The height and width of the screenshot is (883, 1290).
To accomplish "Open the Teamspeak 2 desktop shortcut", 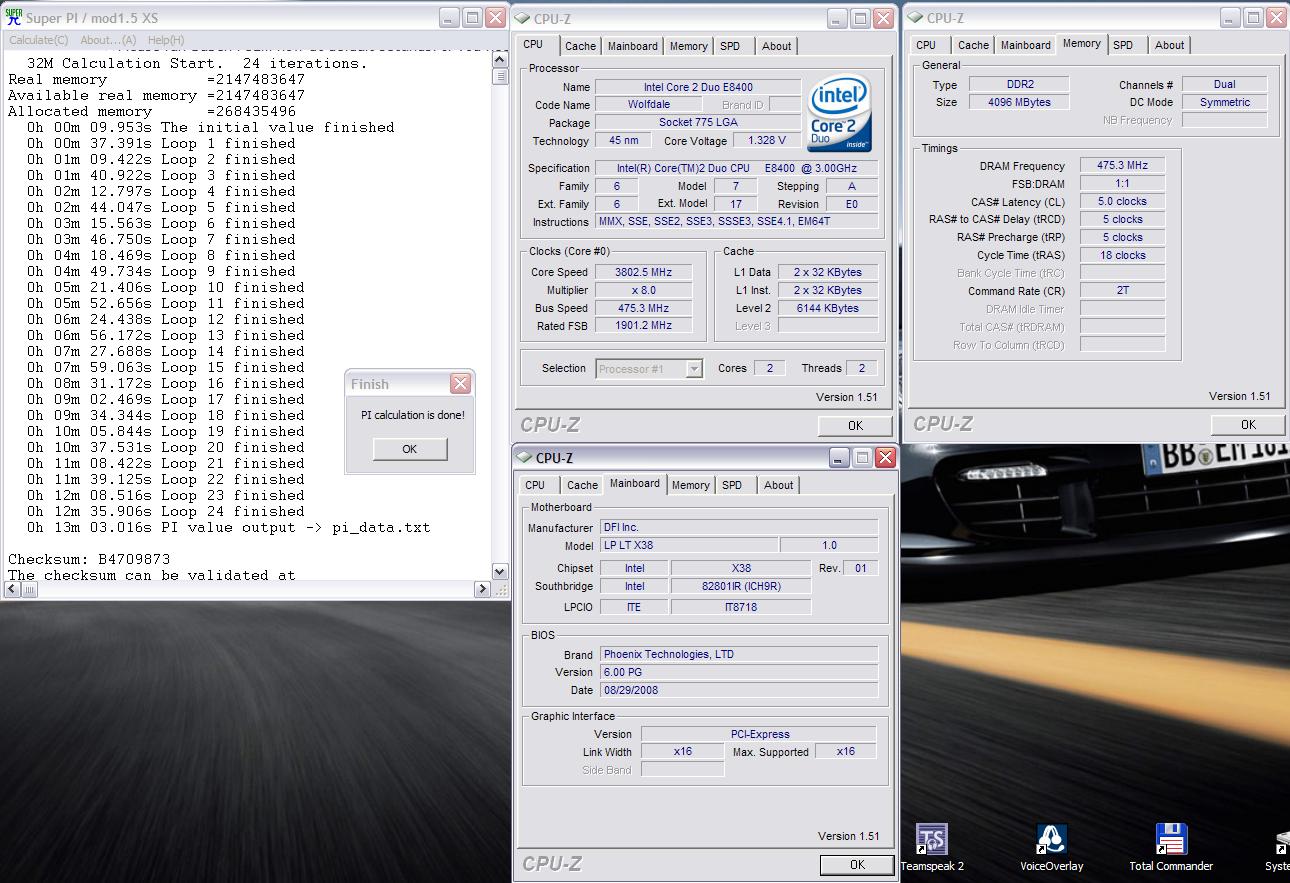I will [931, 846].
